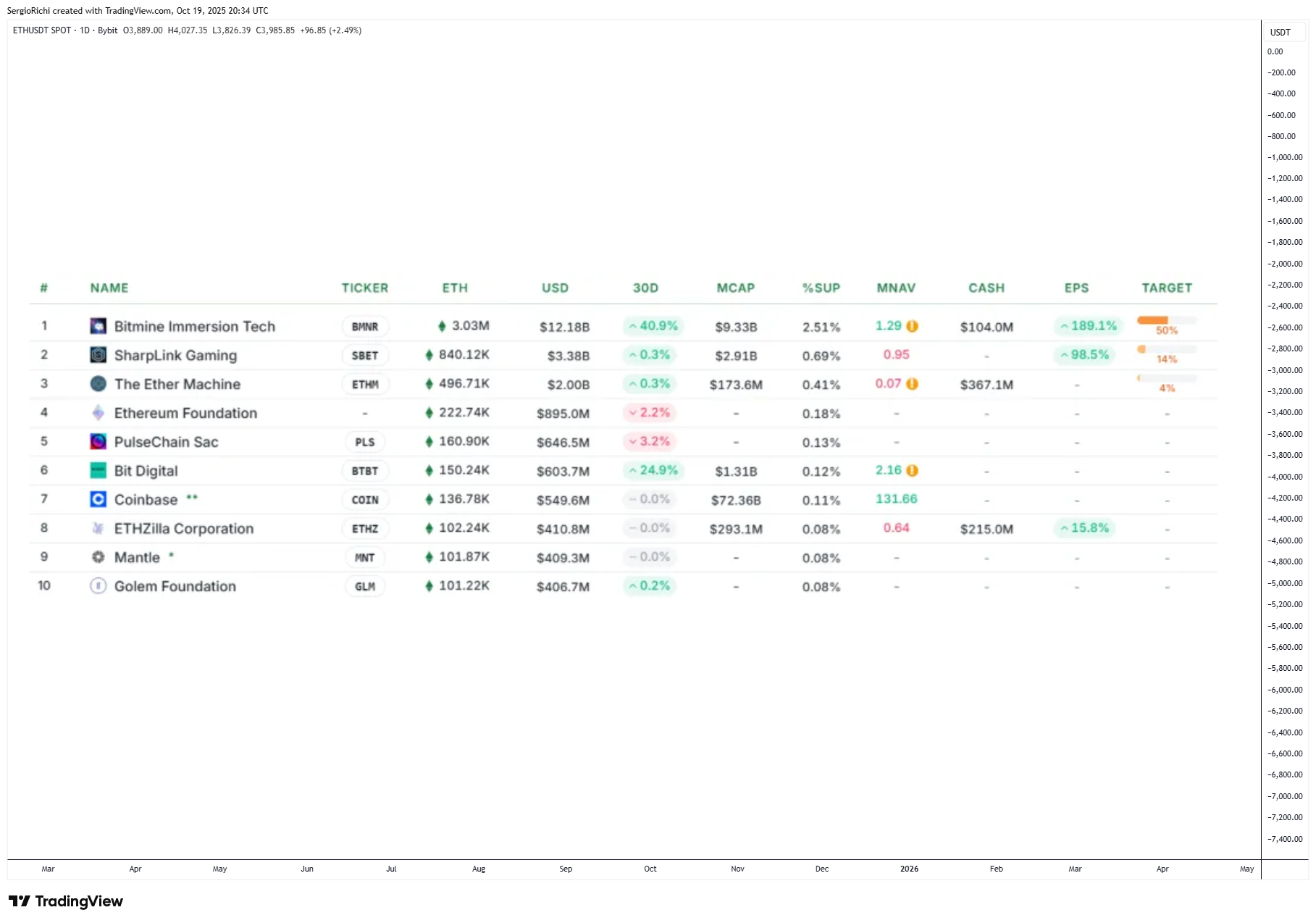Viewport: 1316px width, 923px height.
Task: Click the ETH diamond icon beside 3.03M
Action: click(x=442, y=326)
